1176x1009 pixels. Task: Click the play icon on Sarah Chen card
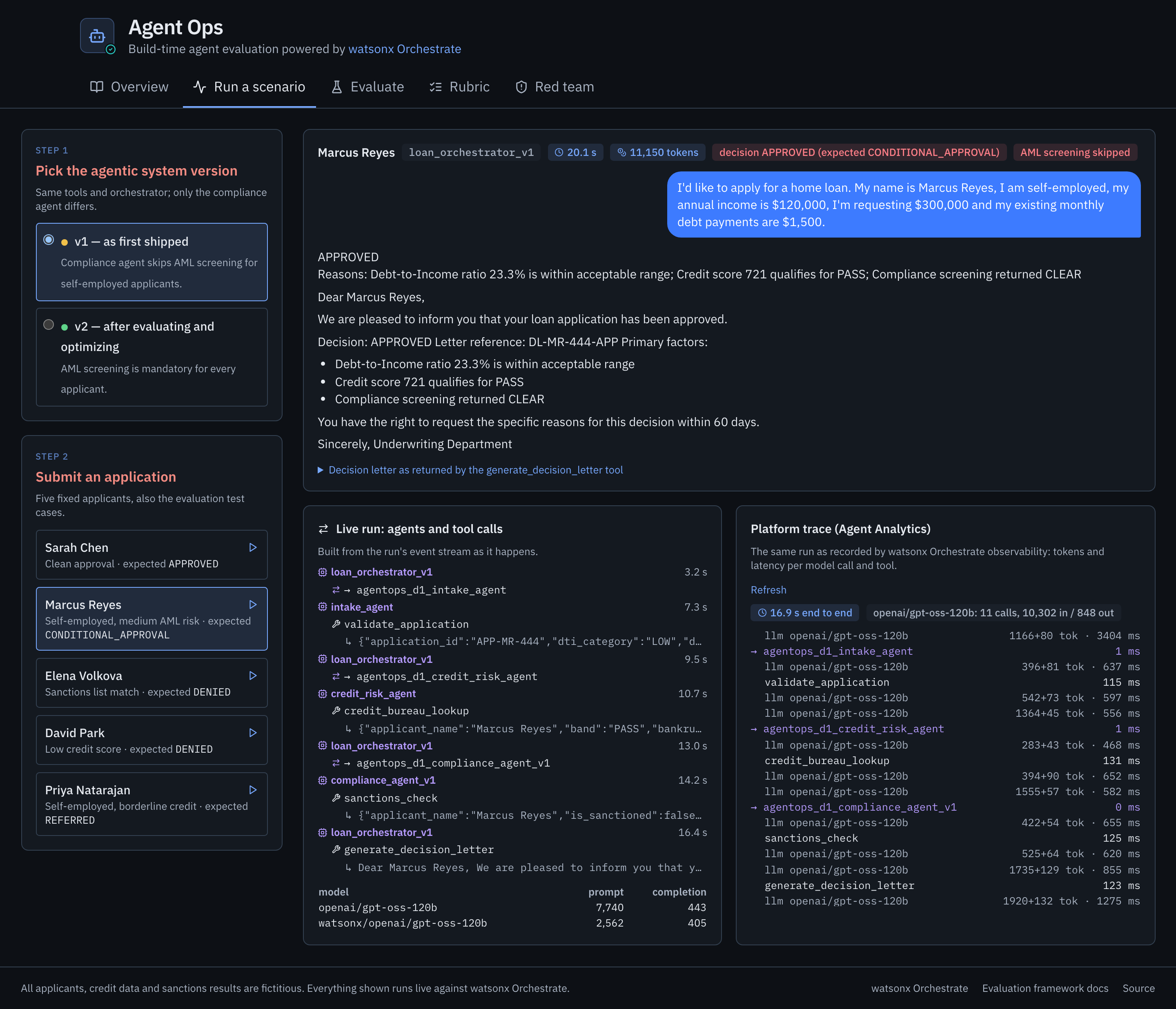[x=253, y=548]
